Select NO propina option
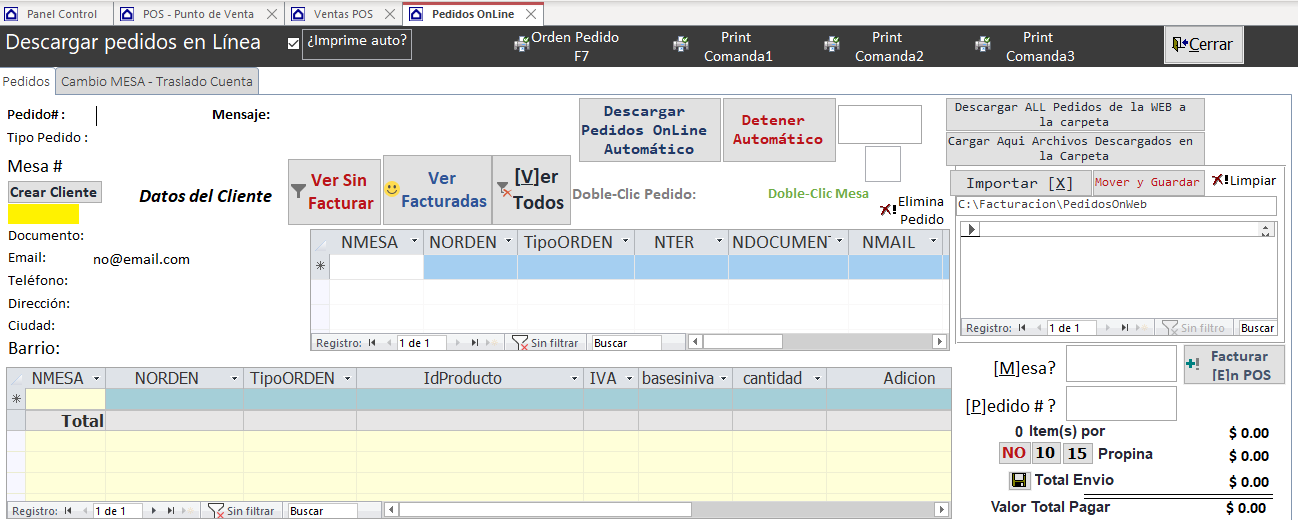1298x520 pixels. tap(1014, 453)
